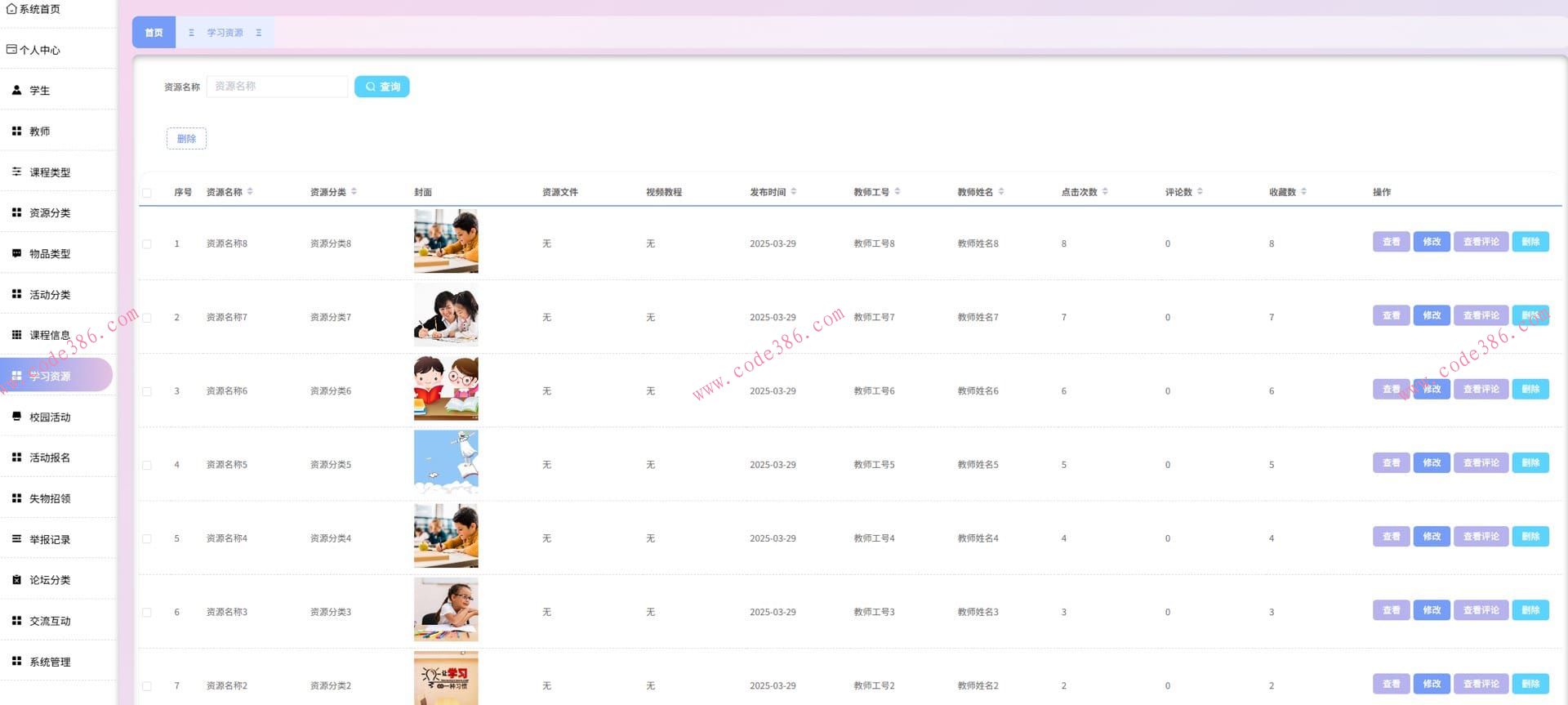The image size is (1568, 705).
Task: Focus the 资源名称 search input field
Action: pos(278,87)
